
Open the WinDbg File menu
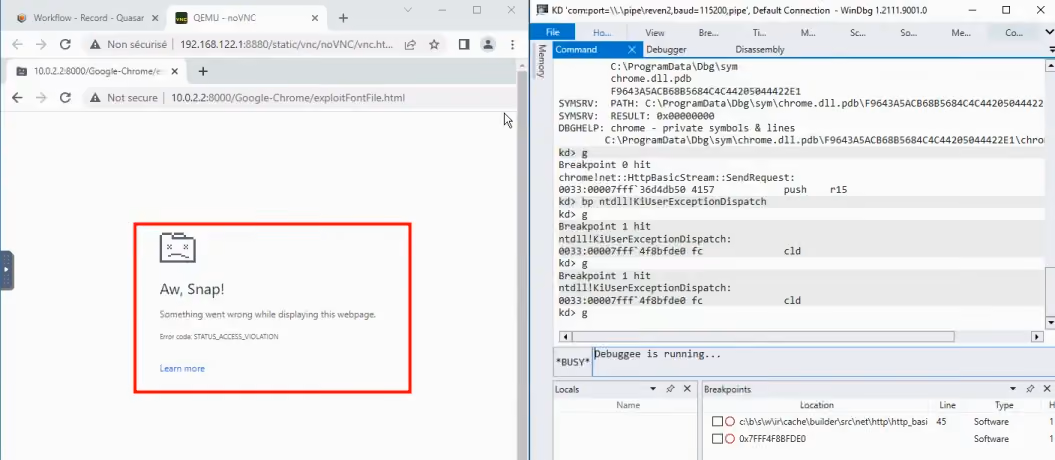[x=552, y=32]
